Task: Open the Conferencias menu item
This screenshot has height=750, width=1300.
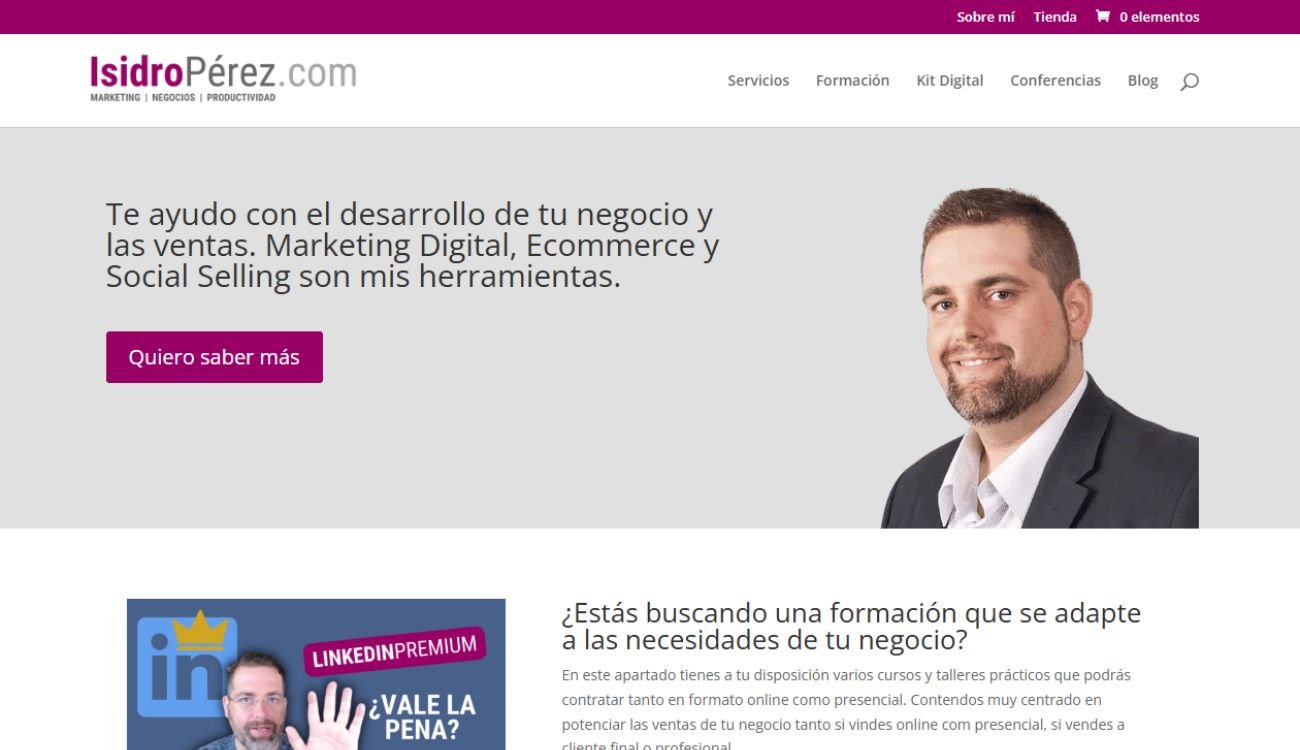Action: [1055, 81]
